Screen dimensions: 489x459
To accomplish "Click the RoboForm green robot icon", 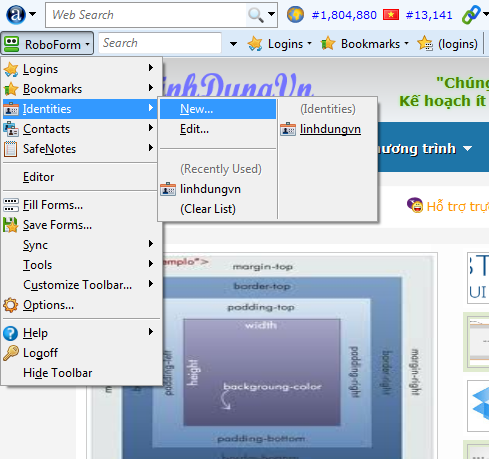I will (11, 44).
